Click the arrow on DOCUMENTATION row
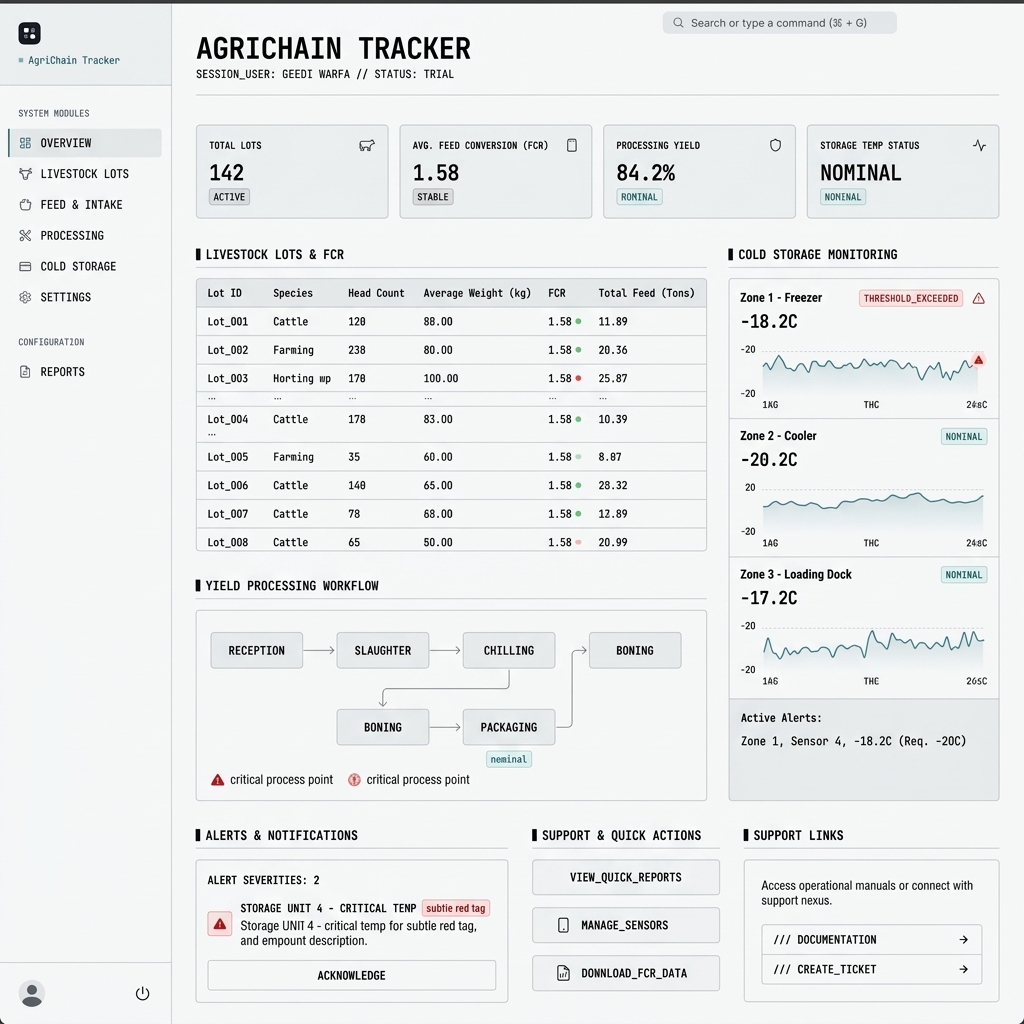This screenshot has height=1024, width=1024. point(964,940)
